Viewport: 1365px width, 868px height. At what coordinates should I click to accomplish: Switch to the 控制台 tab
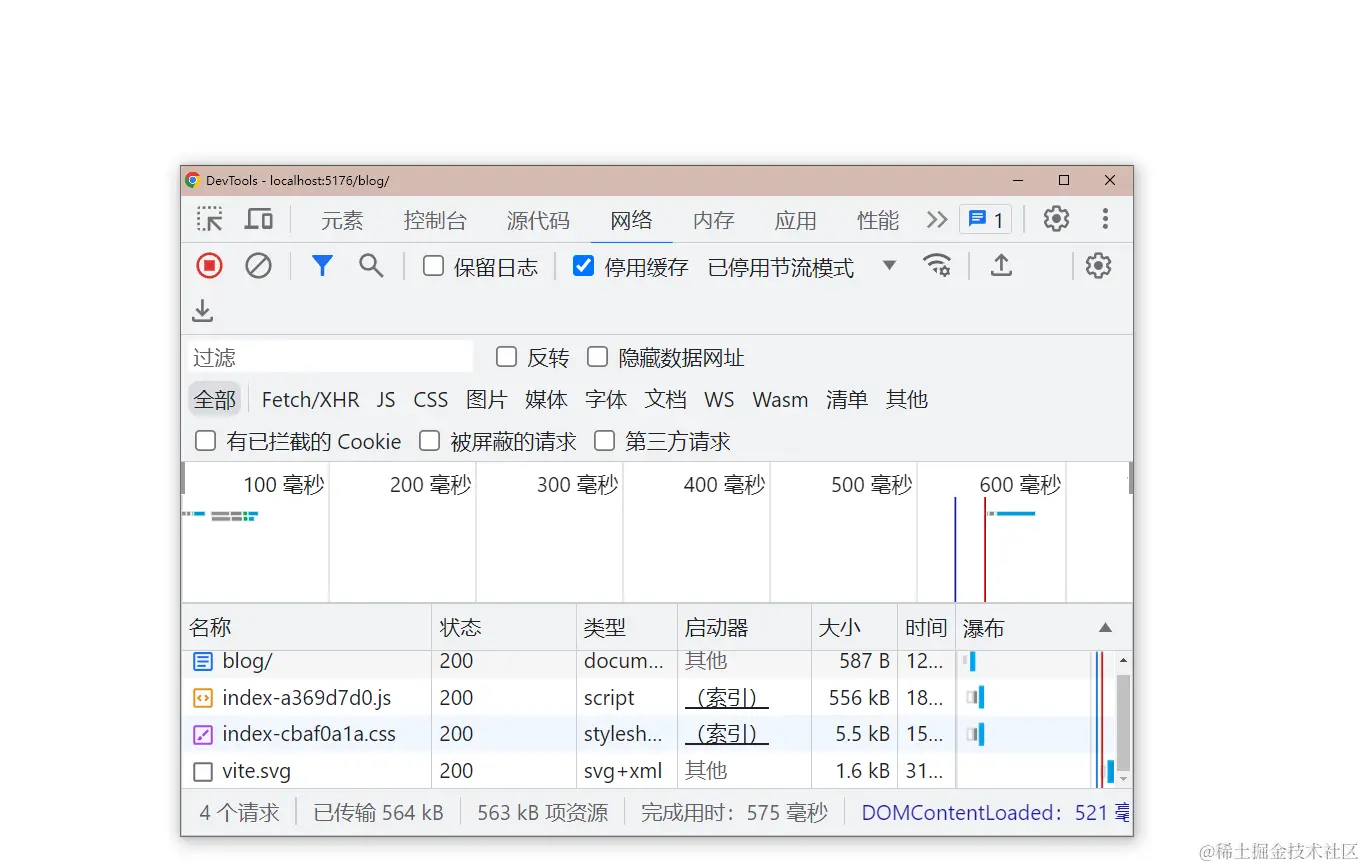[x=435, y=220]
